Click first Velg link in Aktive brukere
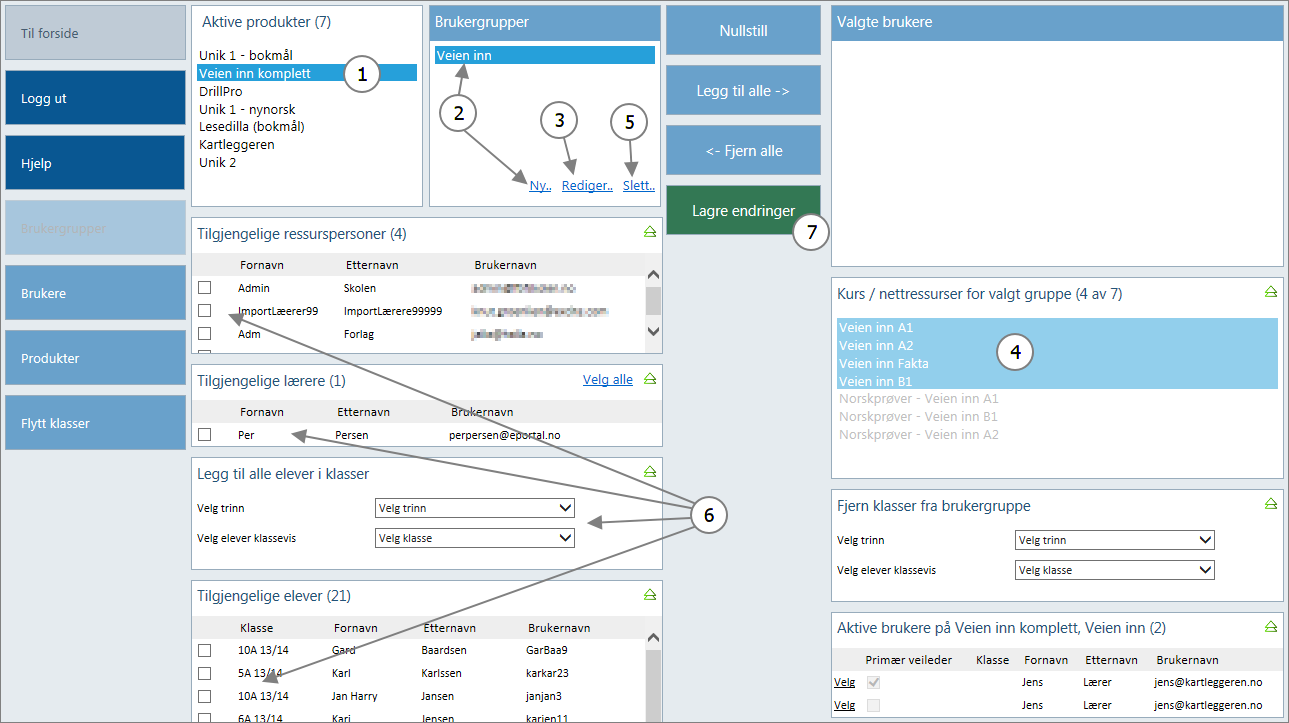 pos(845,682)
